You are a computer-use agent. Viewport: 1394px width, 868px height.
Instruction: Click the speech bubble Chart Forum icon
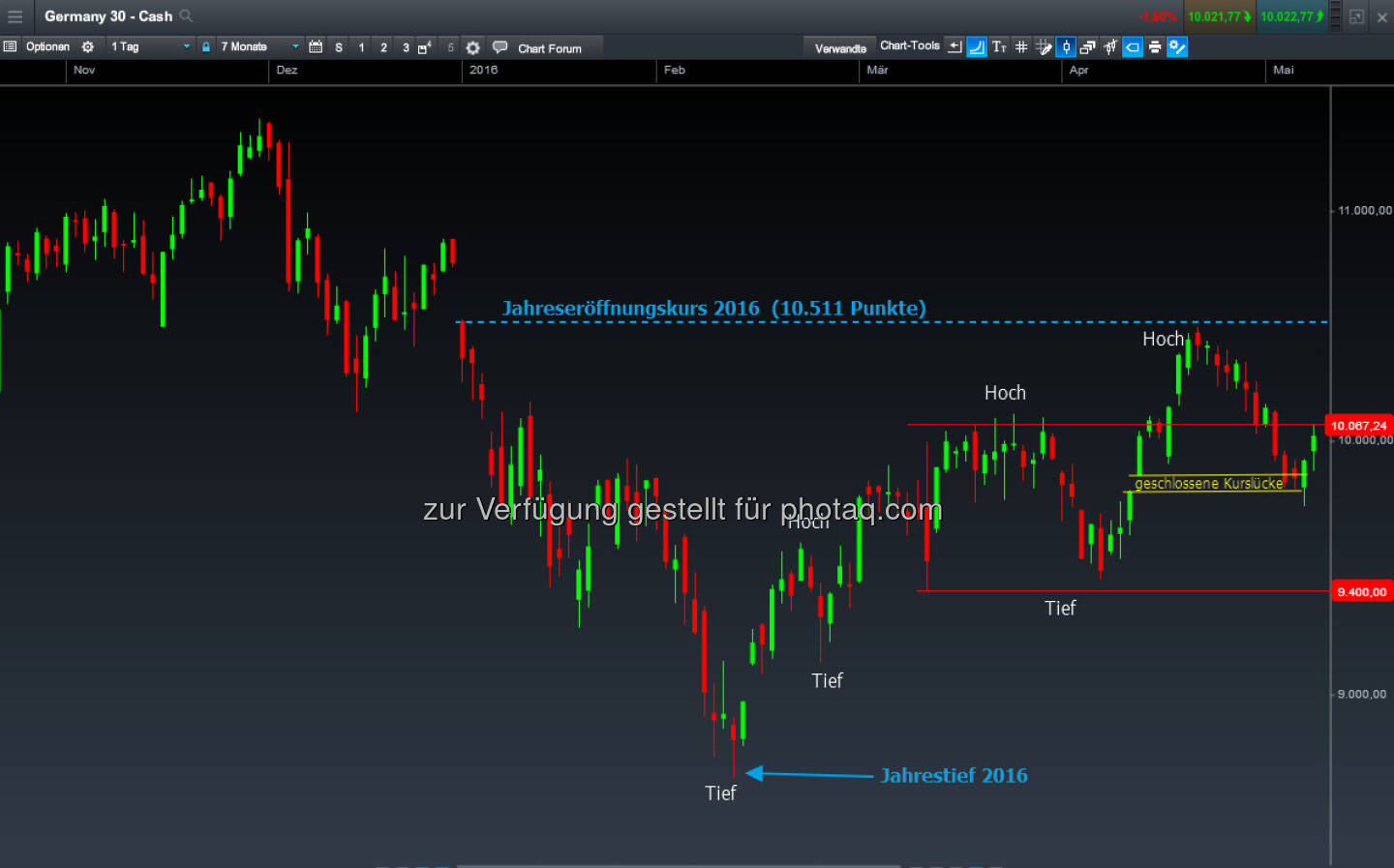click(500, 46)
